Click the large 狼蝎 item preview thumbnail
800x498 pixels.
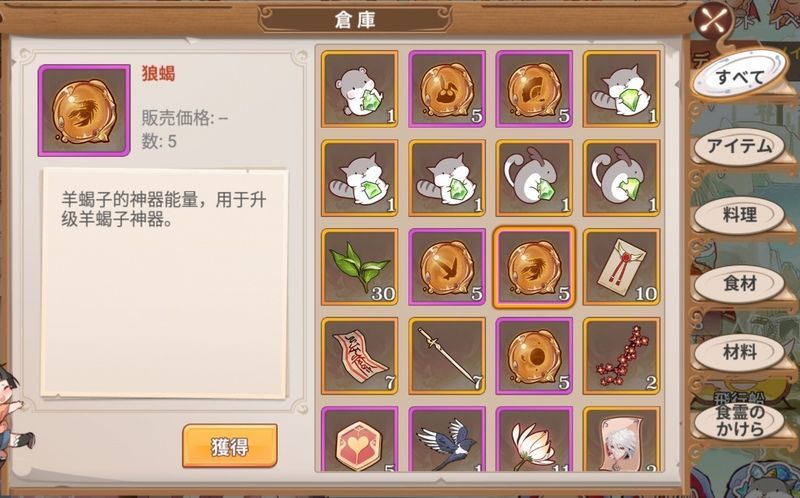84,110
